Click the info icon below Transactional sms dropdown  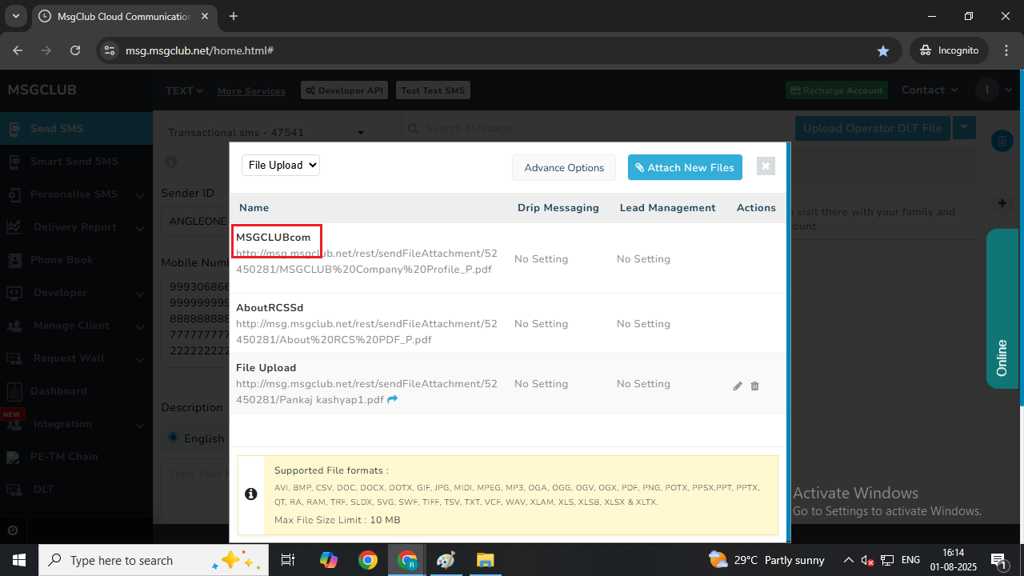[171, 162]
